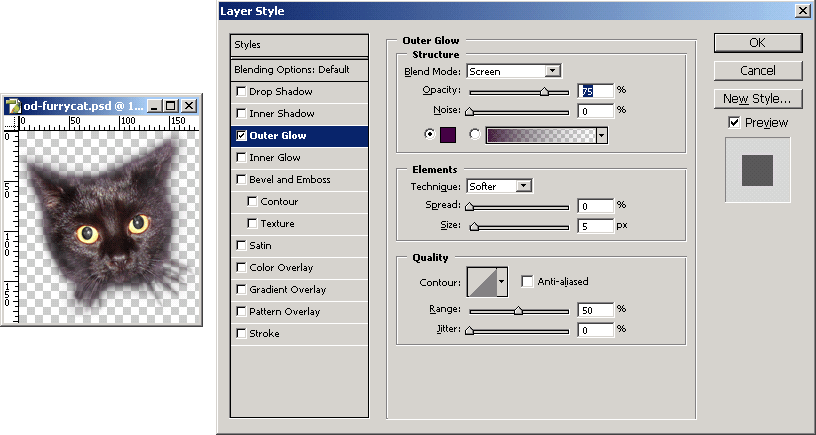Open the Contour picker dropdown arrow

click(502, 282)
